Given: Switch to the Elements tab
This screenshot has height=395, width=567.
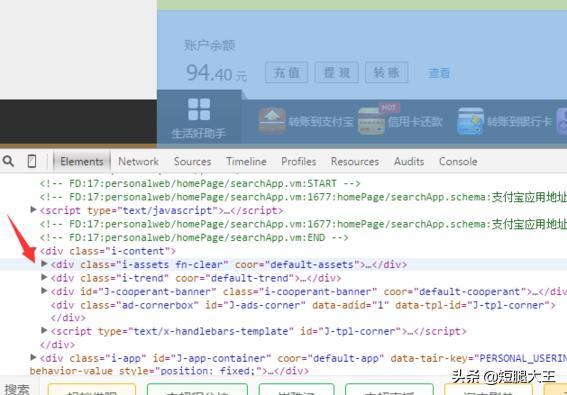Looking at the screenshot, I should point(82,161).
